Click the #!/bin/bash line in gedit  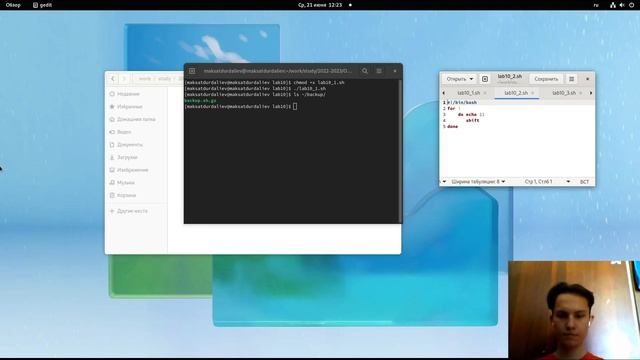462,102
